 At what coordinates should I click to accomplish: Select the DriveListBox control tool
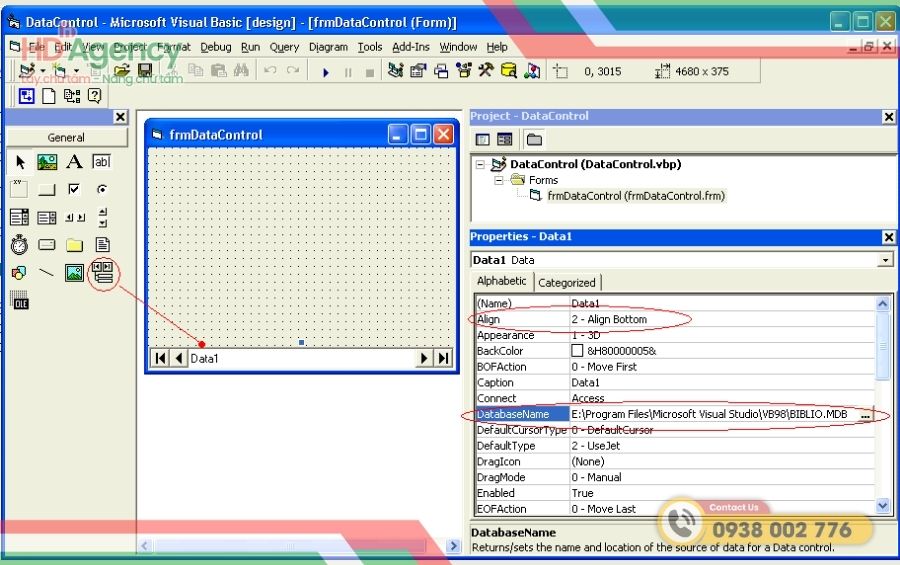(47, 245)
